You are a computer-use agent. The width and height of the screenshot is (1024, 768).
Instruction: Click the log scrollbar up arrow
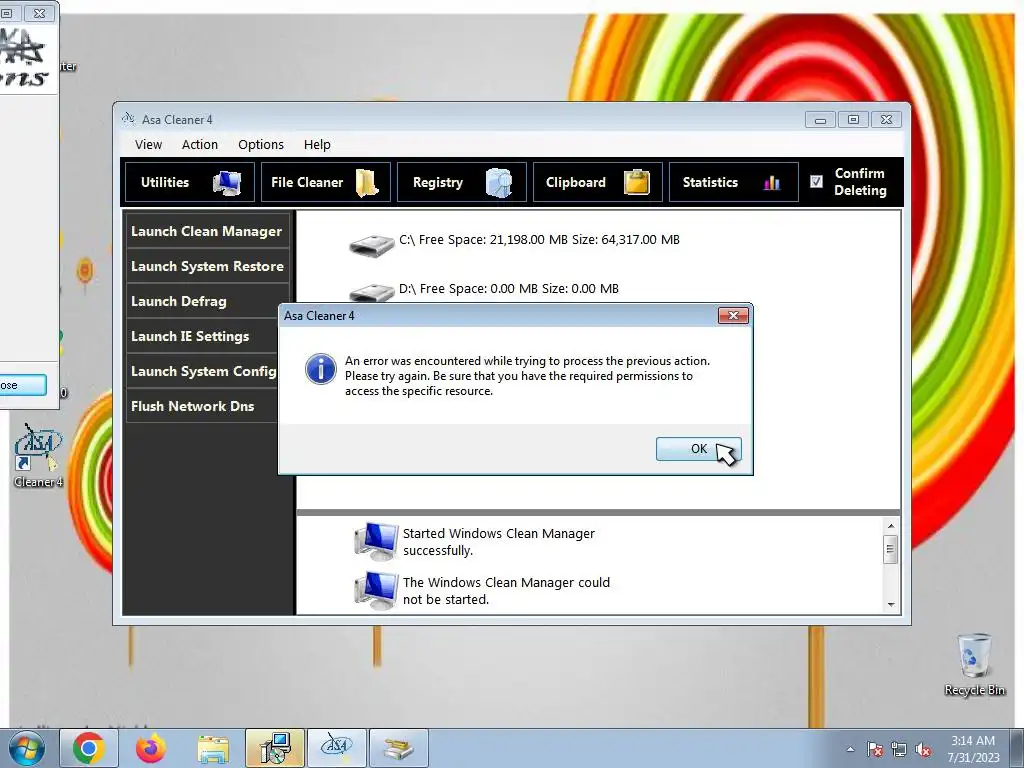pos(891,526)
